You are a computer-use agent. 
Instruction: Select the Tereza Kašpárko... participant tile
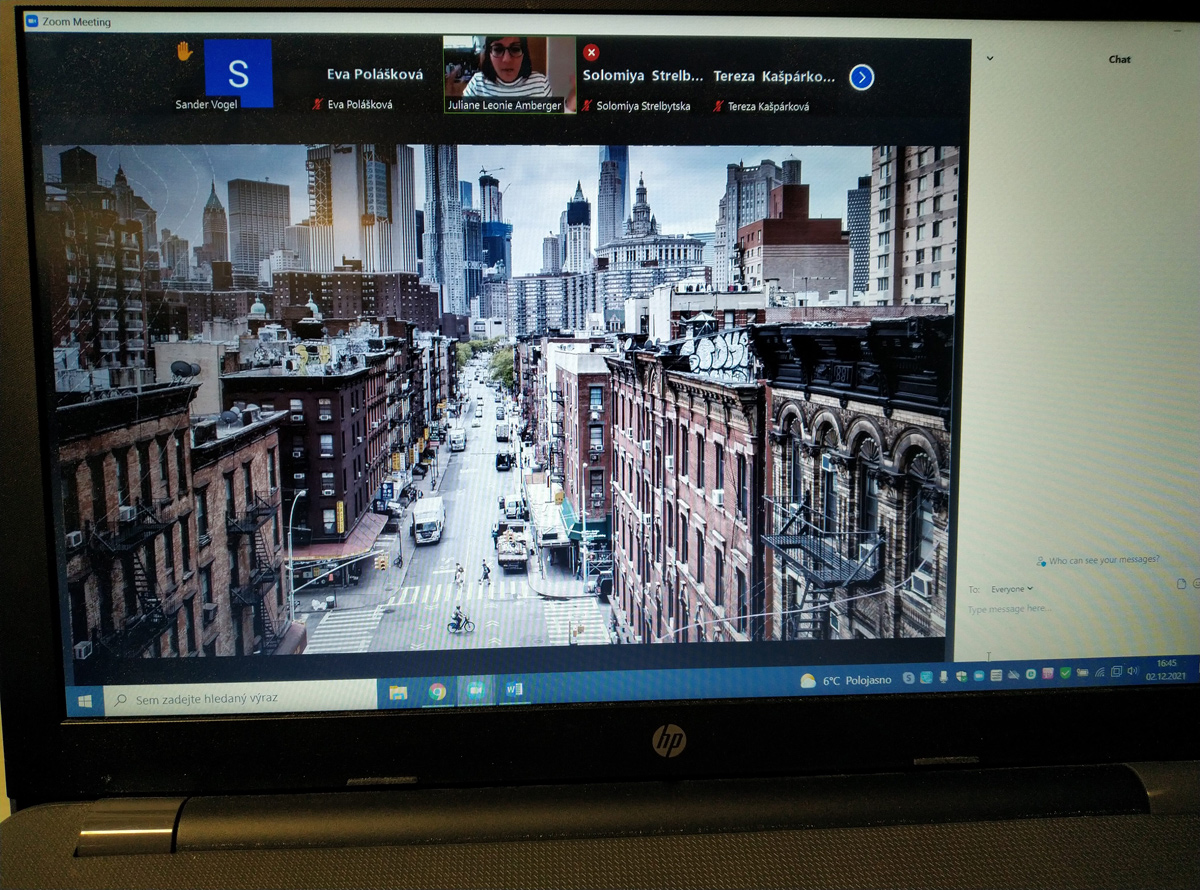[x=775, y=77]
